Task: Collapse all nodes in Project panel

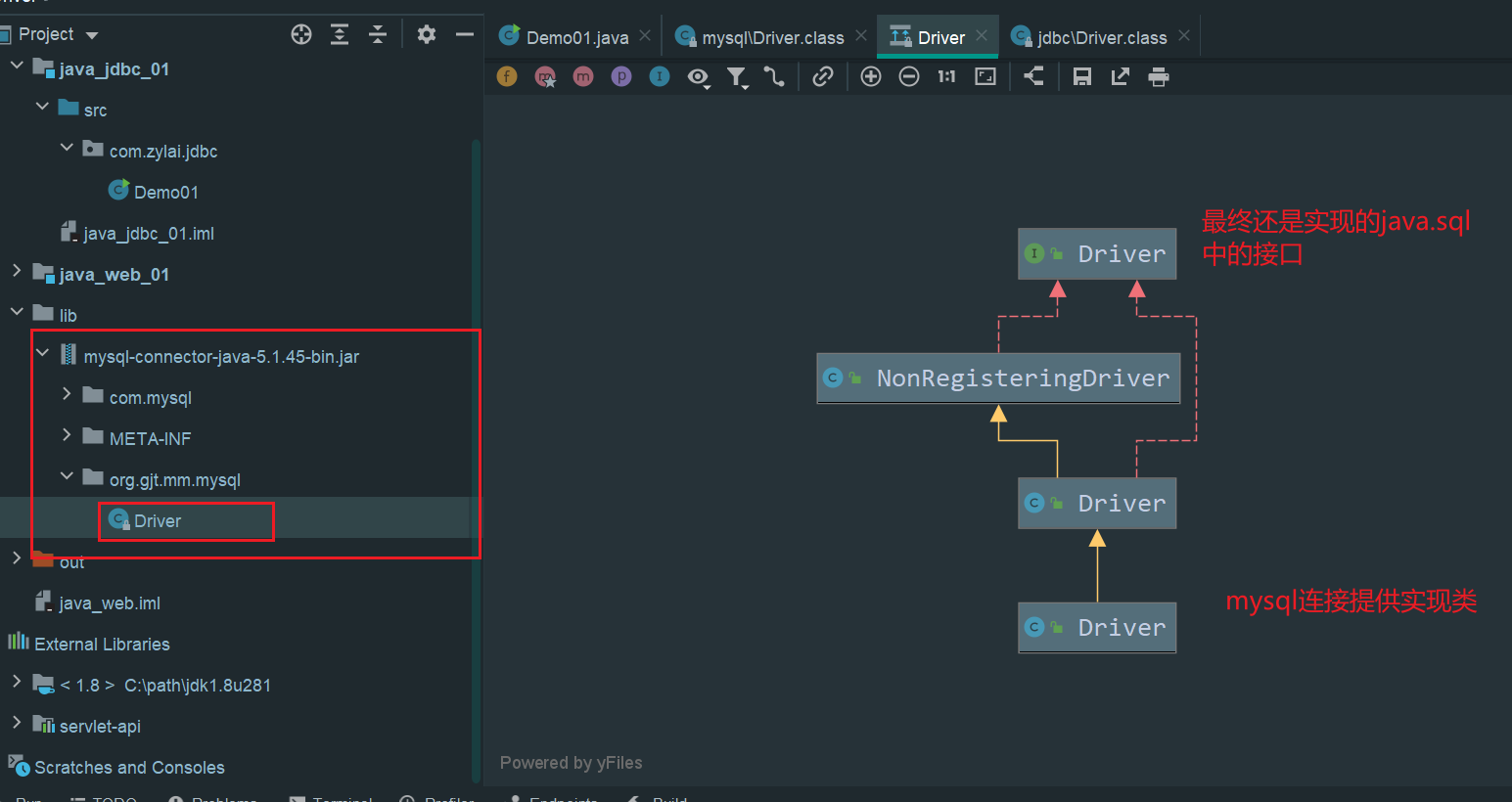Action: 378,34
